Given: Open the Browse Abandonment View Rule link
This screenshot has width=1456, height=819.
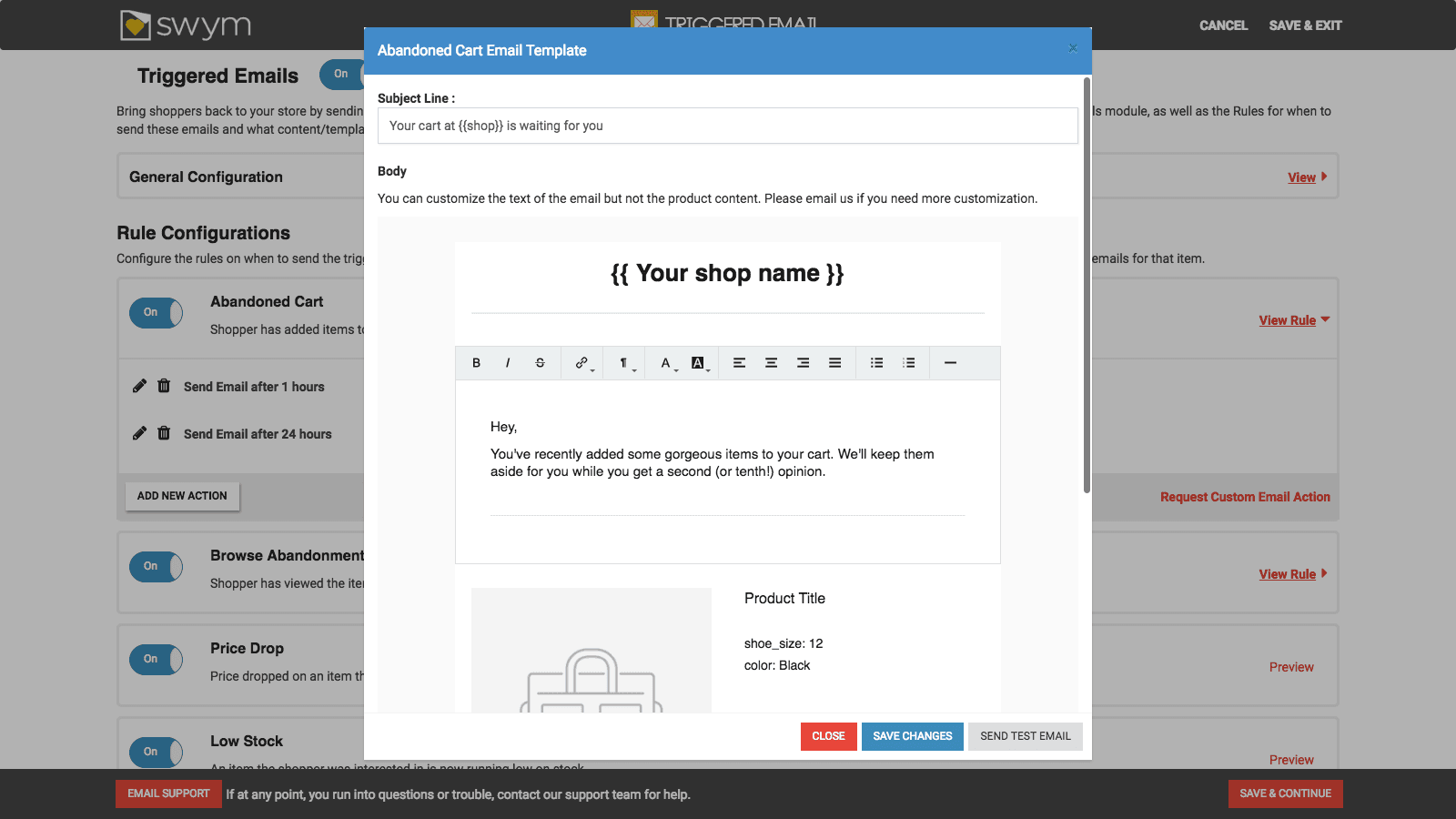Looking at the screenshot, I should pyautogui.click(x=1288, y=573).
